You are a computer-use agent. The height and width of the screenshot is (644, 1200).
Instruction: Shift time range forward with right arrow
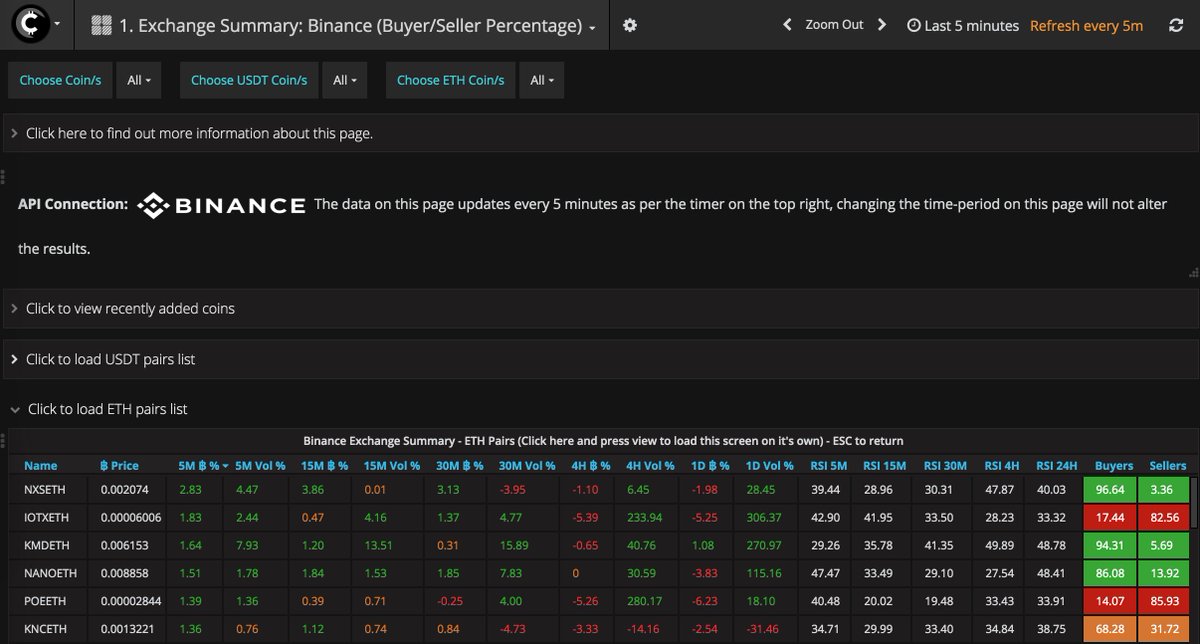[x=881, y=25]
